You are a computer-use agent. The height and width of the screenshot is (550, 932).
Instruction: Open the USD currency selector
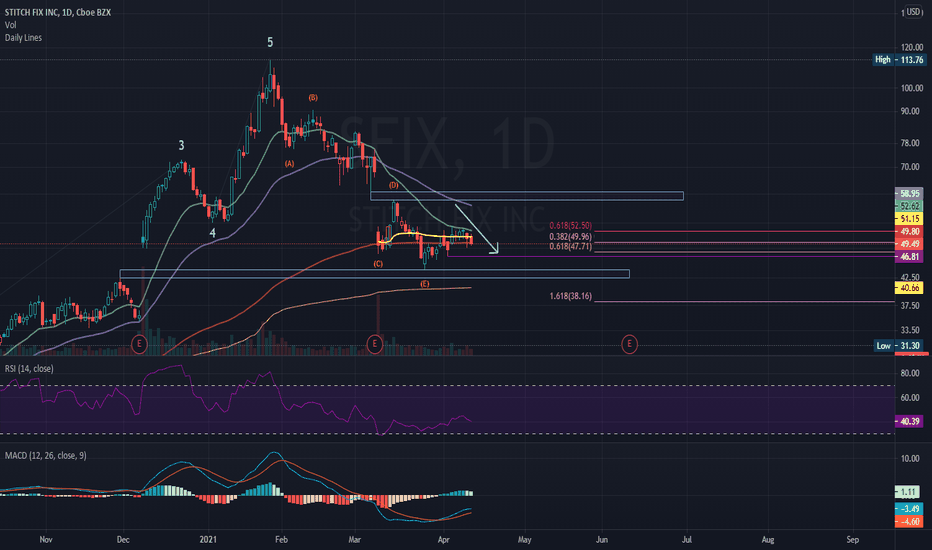pyautogui.click(x=914, y=12)
